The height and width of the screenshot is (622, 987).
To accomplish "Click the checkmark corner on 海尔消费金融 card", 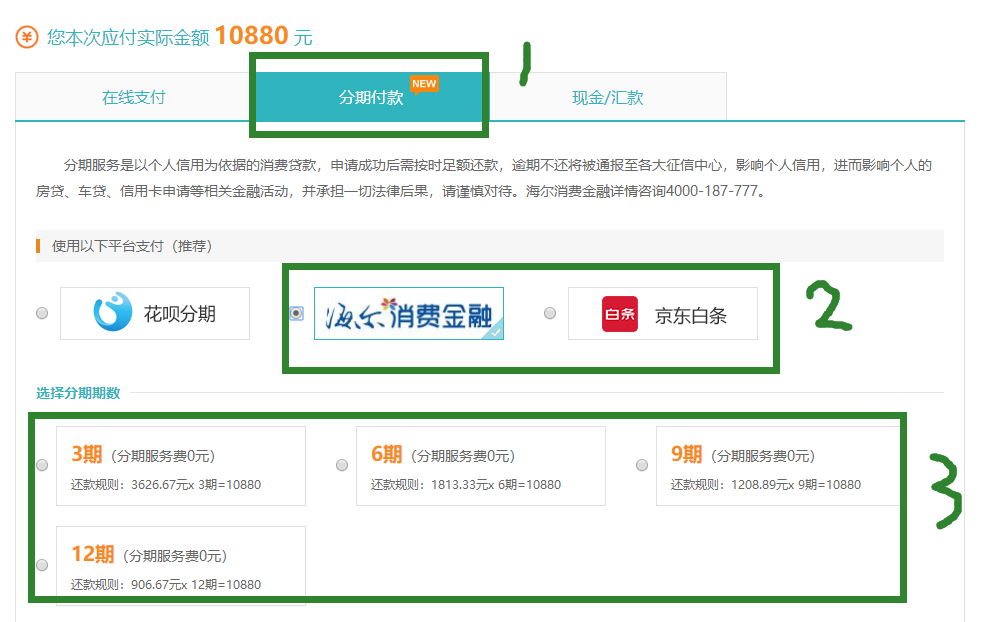I will point(495,331).
